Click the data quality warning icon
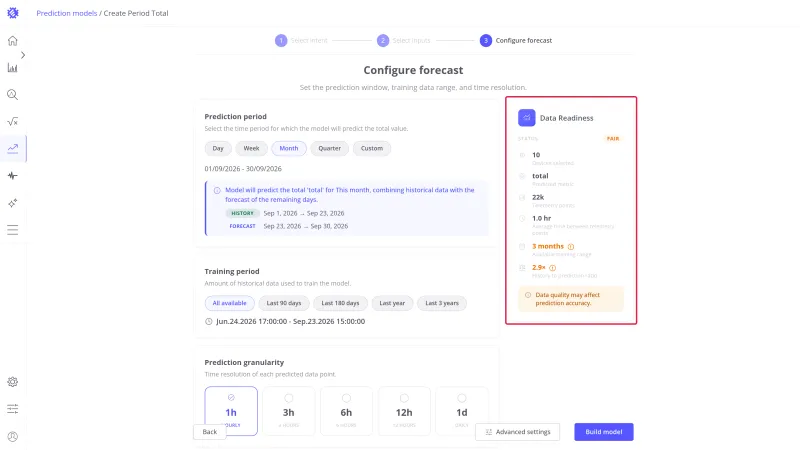Screen dimensions: 800x450 528,295
